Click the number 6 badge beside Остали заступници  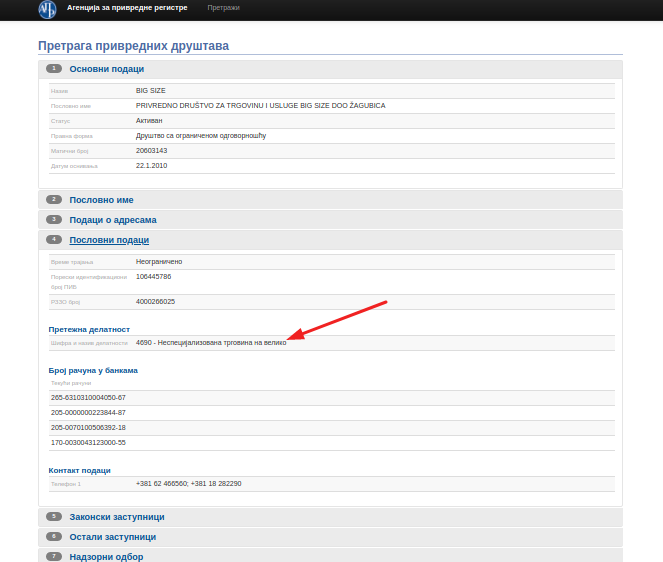[54, 537]
